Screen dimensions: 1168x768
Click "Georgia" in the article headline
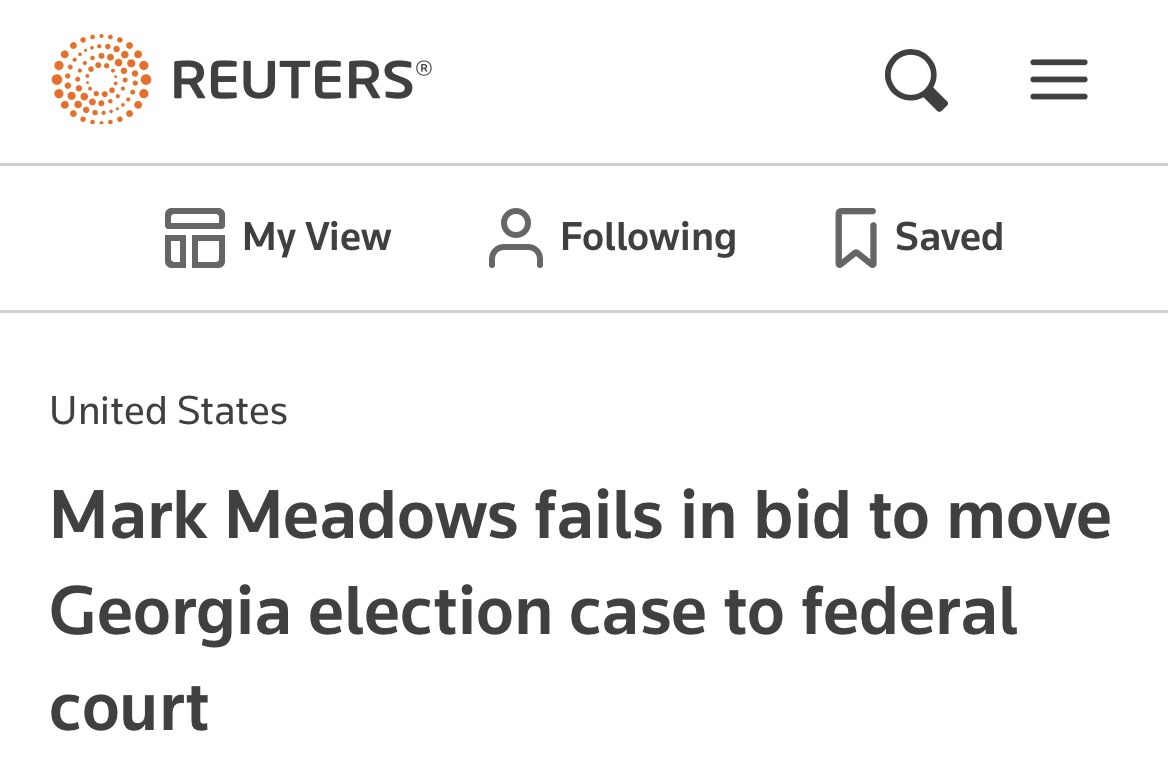click(170, 612)
